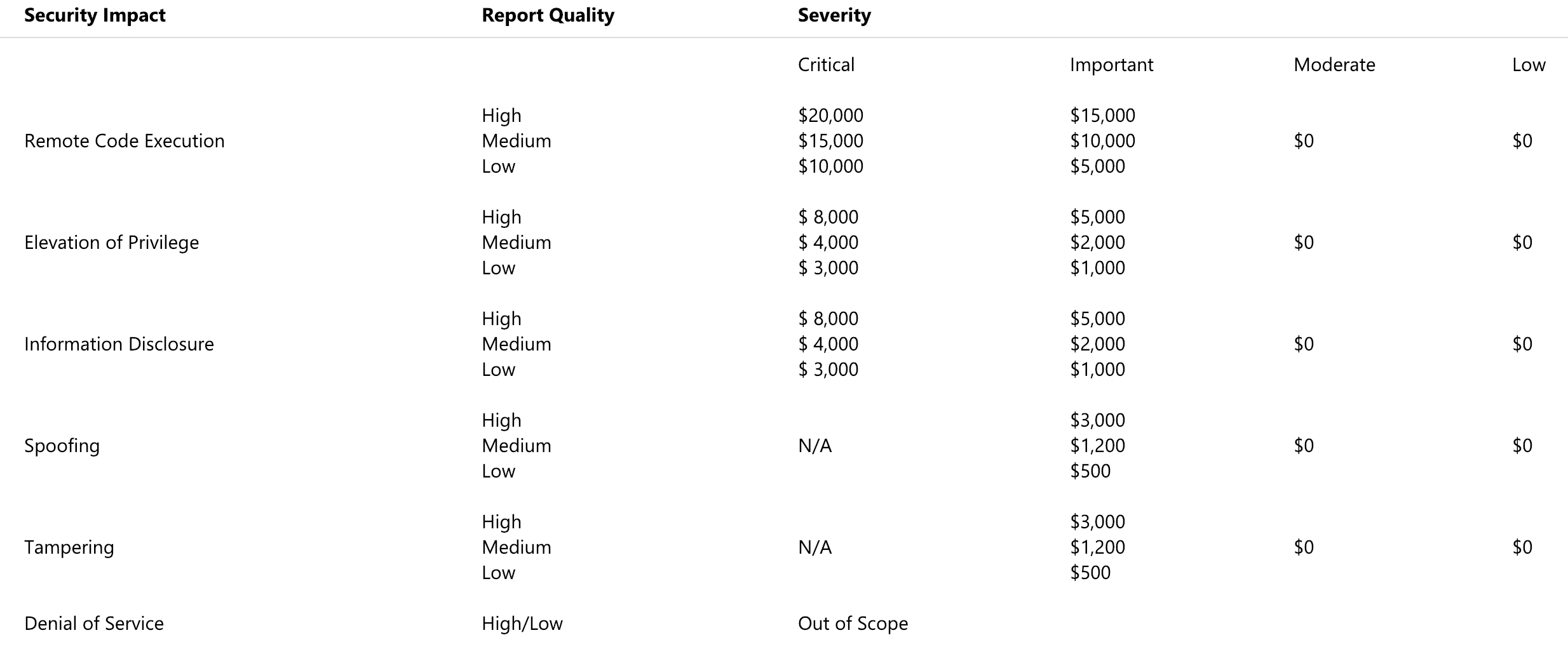Select the Critical severity subheading
This screenshot has width=1568, height=668.
[826, 65]
